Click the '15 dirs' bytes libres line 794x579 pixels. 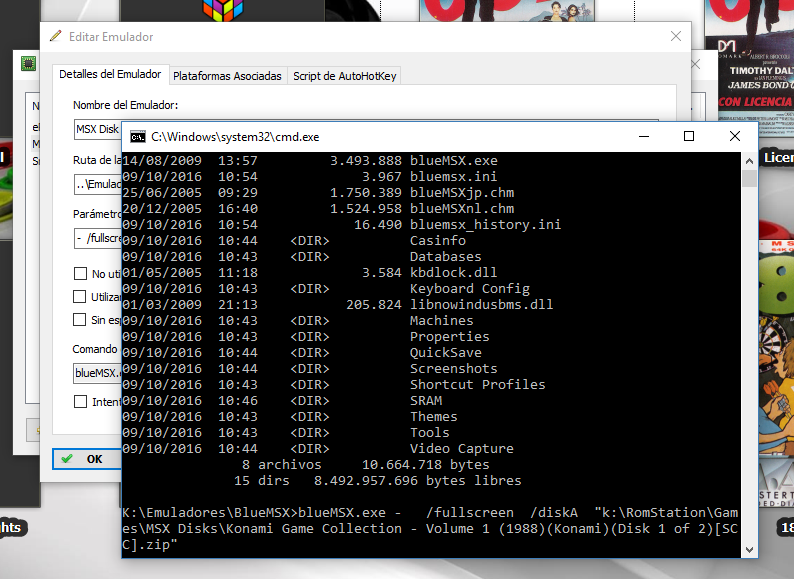point(377,481)
